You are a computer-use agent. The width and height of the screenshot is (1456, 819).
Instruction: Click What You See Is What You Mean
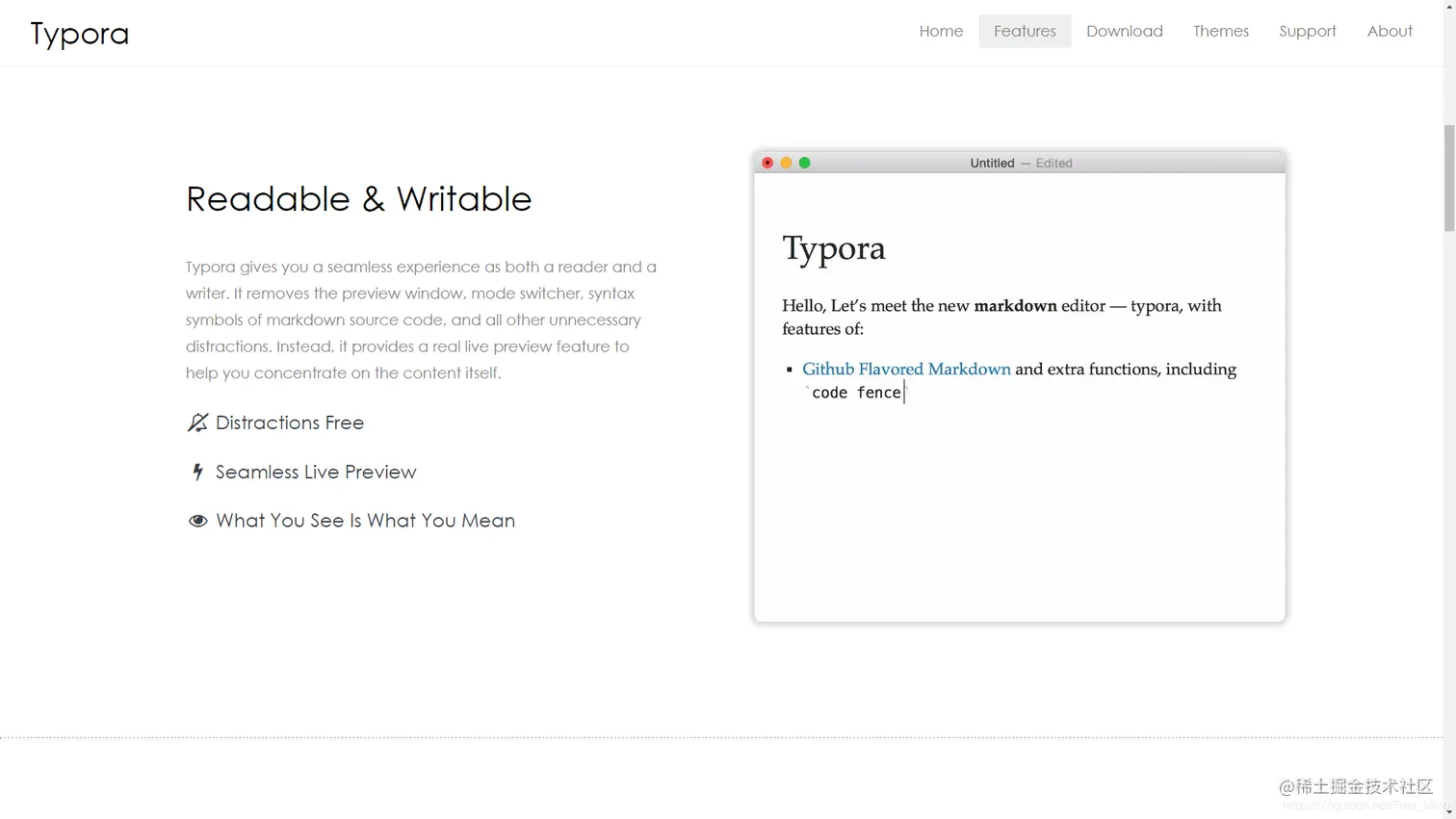click(365, 521)
